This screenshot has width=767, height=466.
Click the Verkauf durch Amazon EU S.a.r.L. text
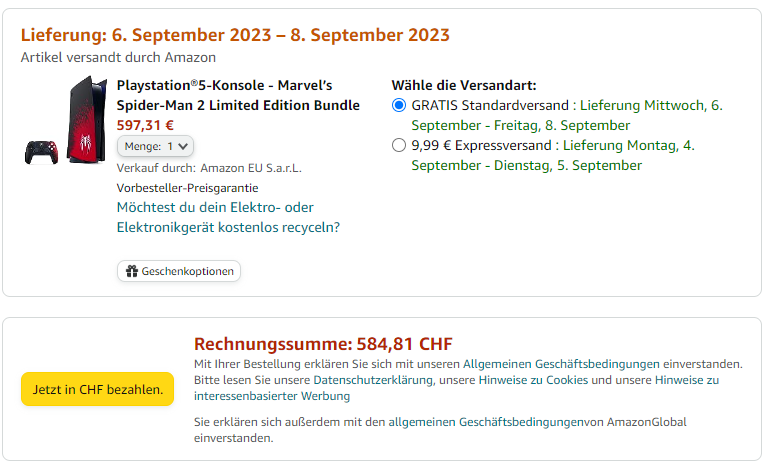209,168
